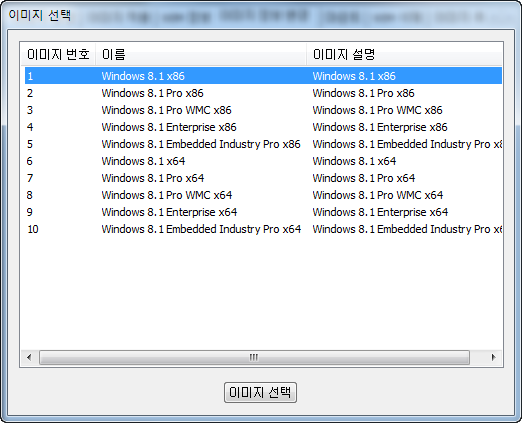Click description 'Windows 8.1 Pro WMC x64'
The width and height of the screenshot is (522, 423).
[378, 195]
